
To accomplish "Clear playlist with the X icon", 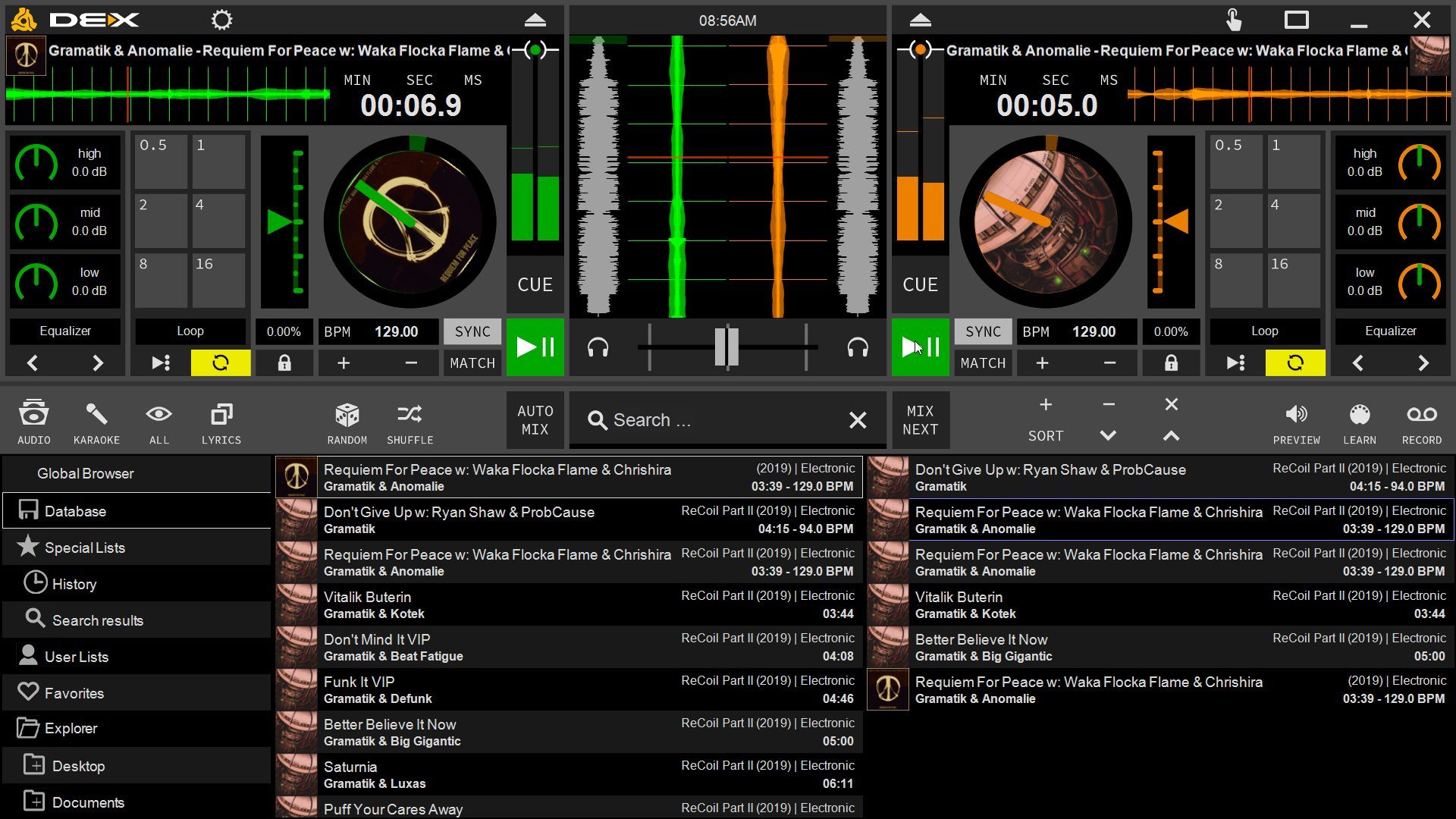I will [1172, 405].
